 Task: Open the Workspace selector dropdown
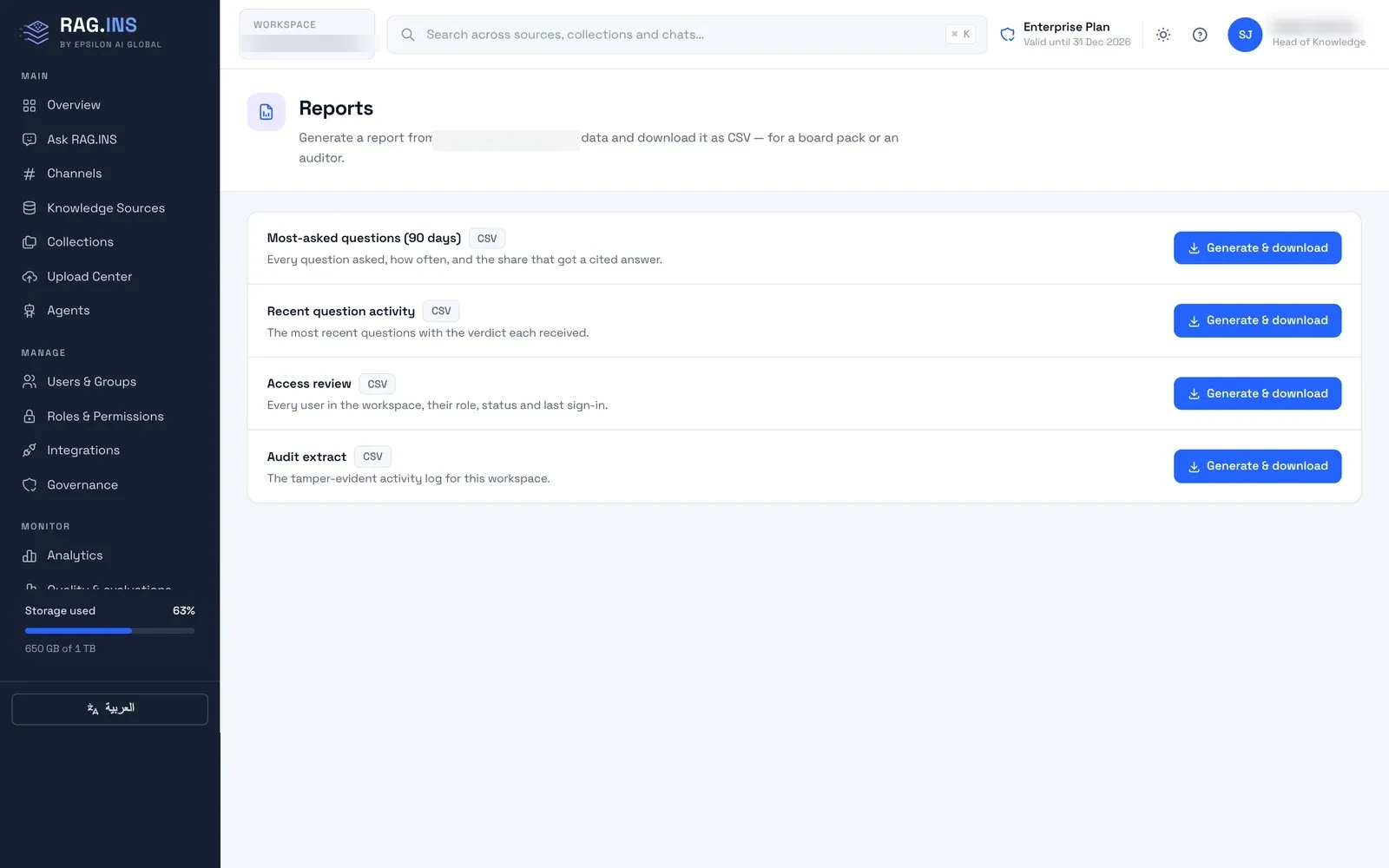[307, 35]
